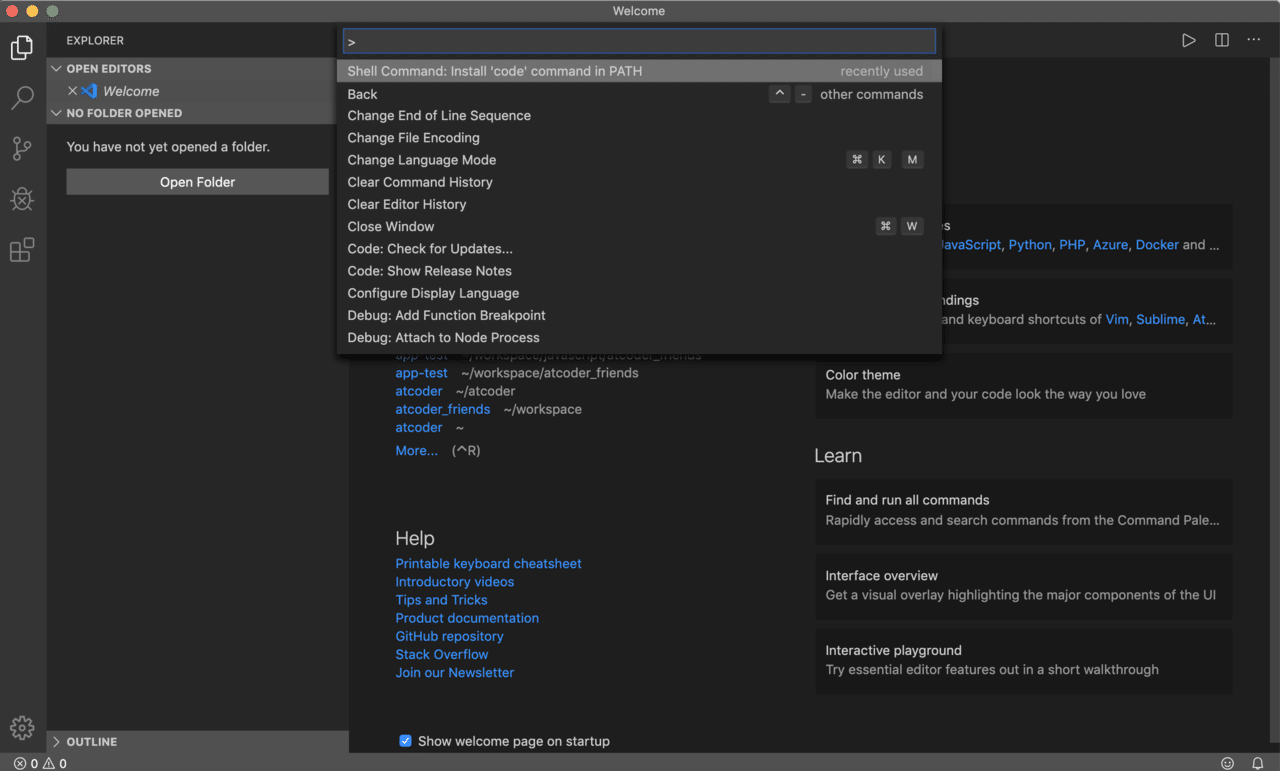Open the Extensions view icon
Image resolution: width=1280 pixels, height=771 pixels.
point(22,250)
